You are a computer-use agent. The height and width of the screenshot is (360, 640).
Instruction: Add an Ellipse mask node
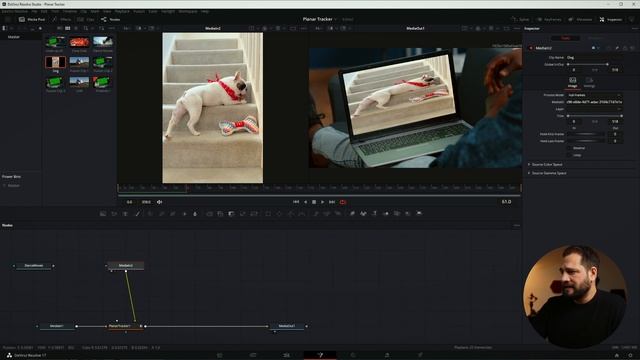pyautogui.click(x=279, y=213)
